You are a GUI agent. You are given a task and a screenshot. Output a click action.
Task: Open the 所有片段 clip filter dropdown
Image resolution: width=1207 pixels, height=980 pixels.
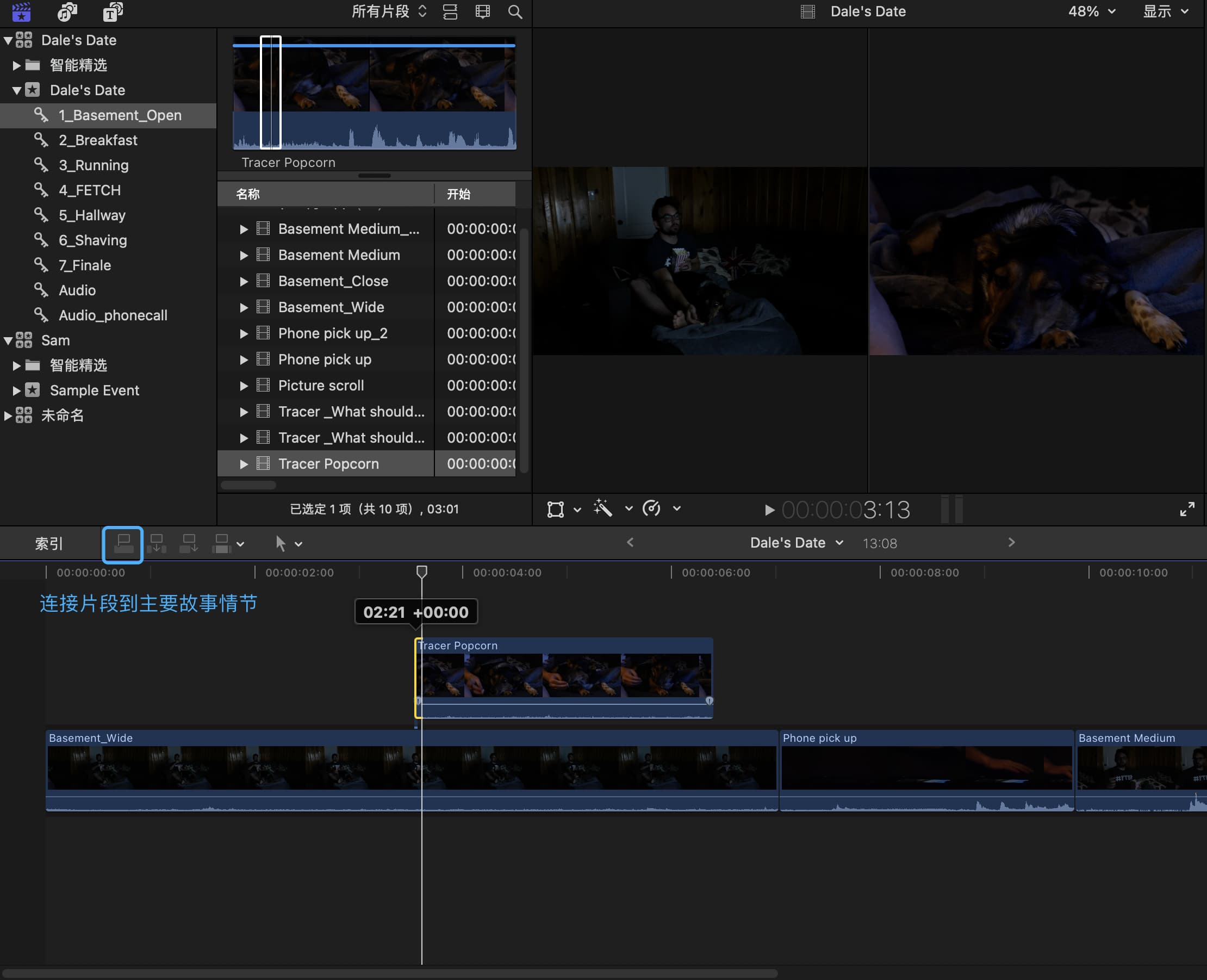(x=389, y=11)
